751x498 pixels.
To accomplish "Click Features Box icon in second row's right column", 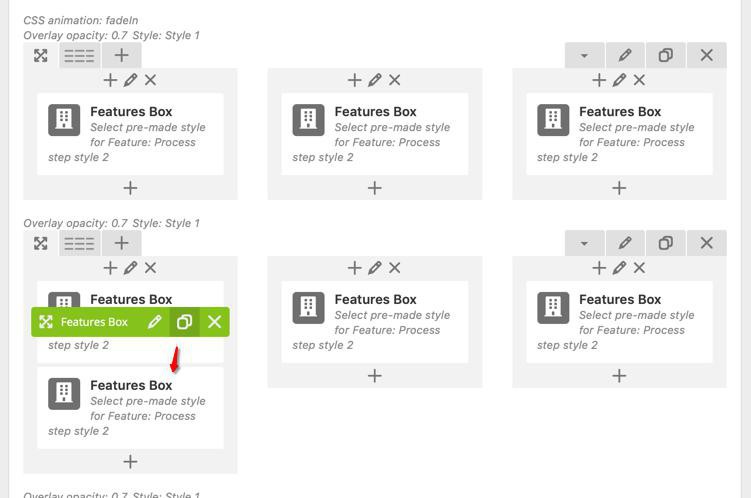I will [553, 308].
